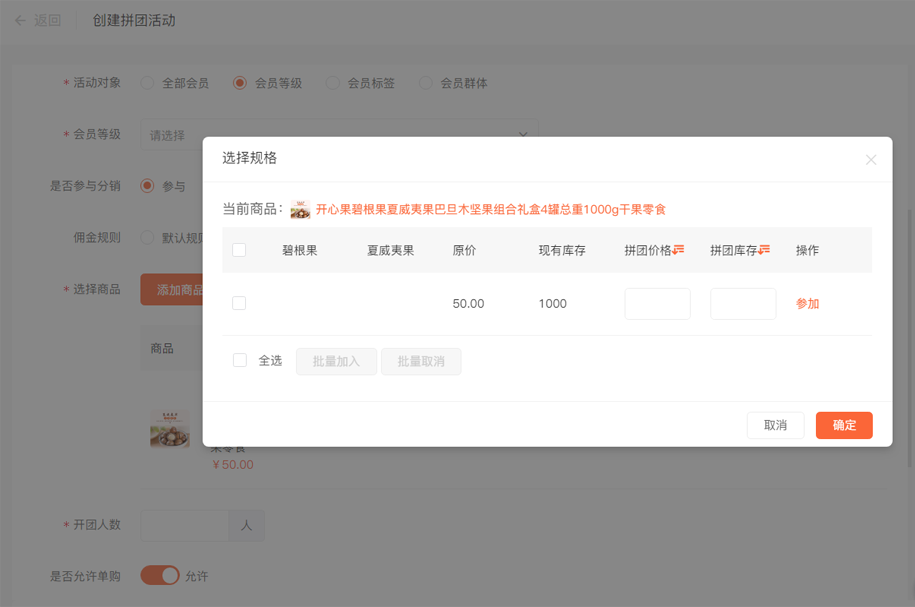This screenshot has width=915, height=607.
Task: Click the product image in the goods list
Action: point(170,428)
